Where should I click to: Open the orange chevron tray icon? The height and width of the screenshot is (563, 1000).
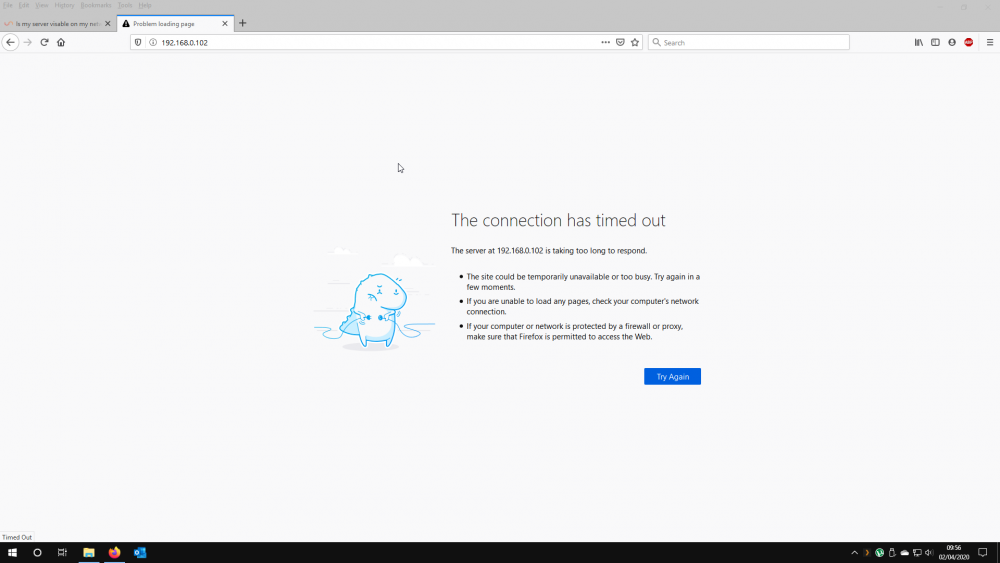(x=867, y=553)
